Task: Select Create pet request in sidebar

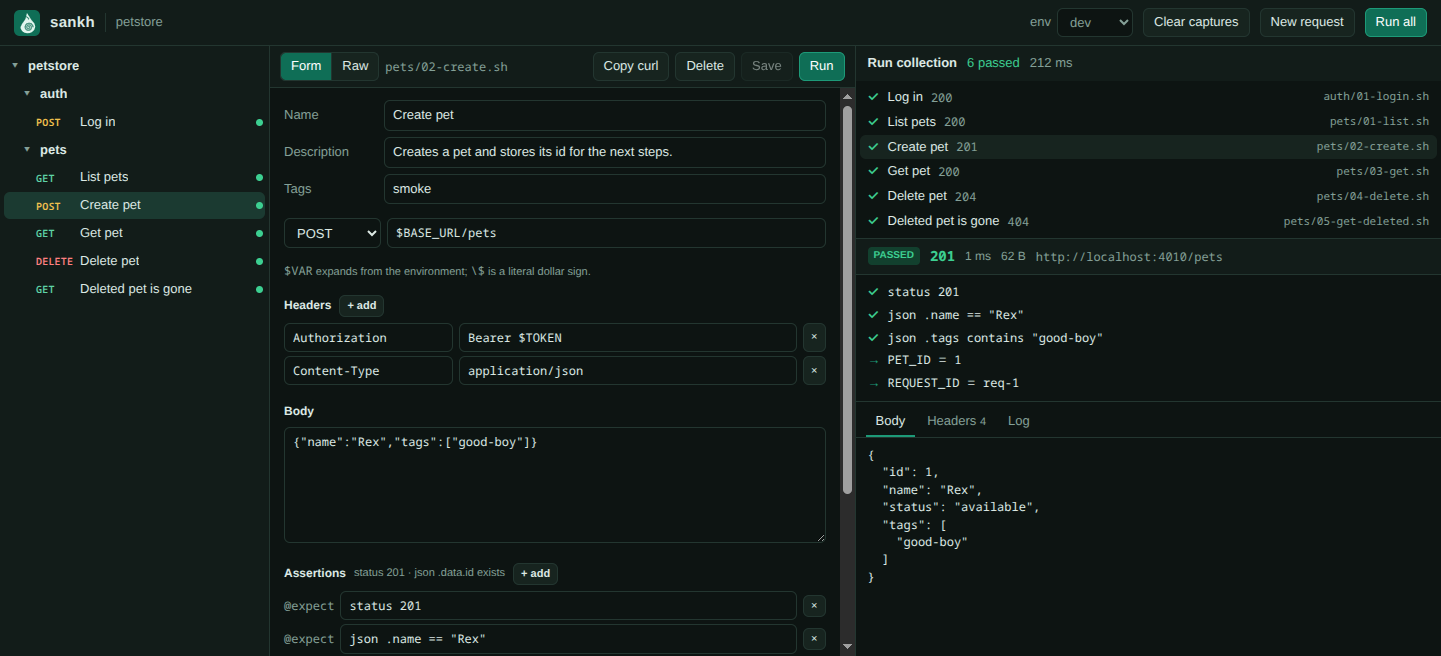Action: (134, 205)
